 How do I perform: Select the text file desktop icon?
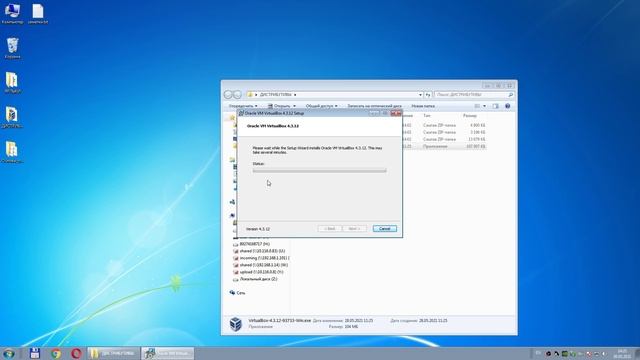coord(38,13)
